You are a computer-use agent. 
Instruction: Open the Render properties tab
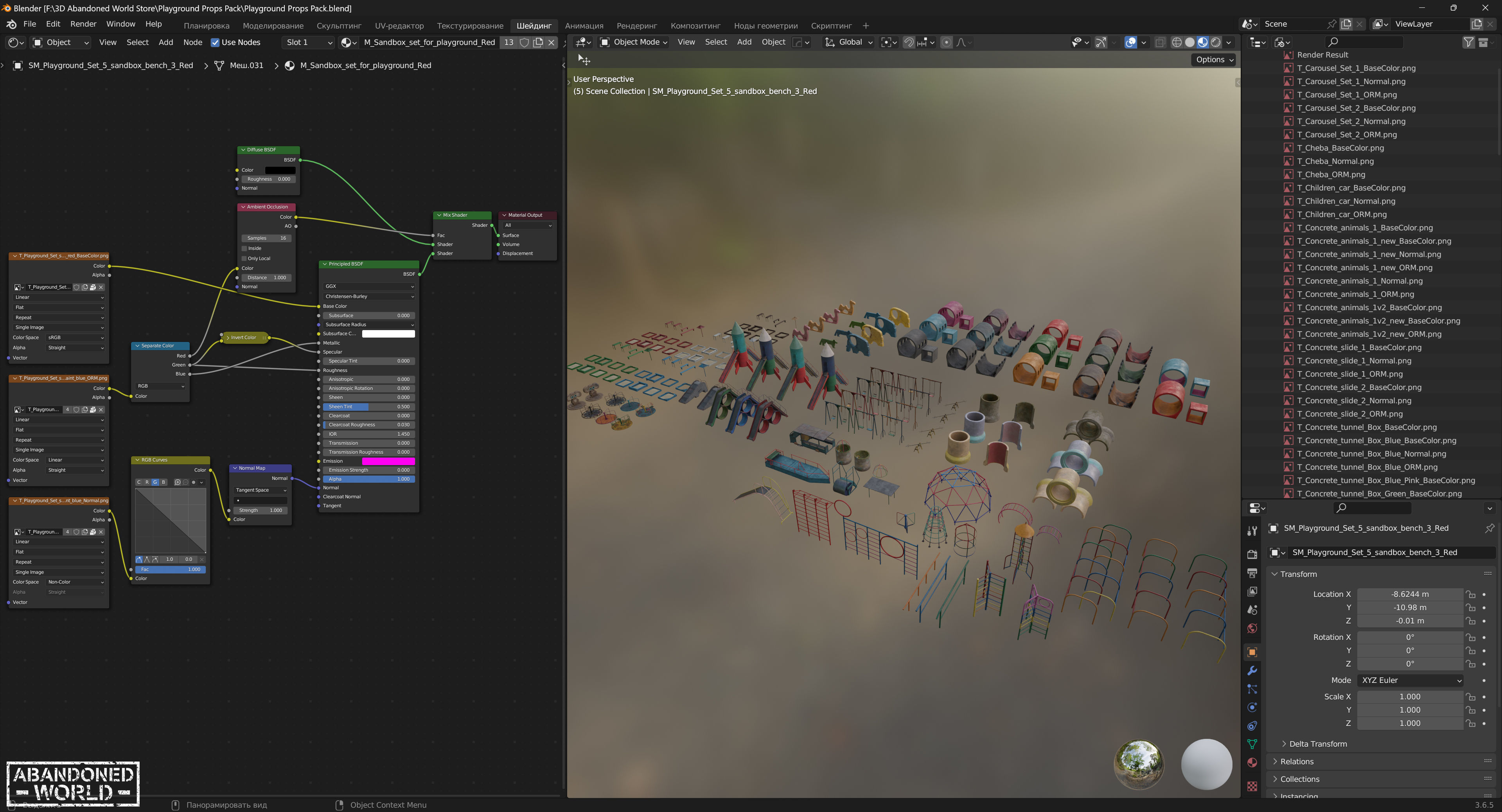[x=1252, y=554]
